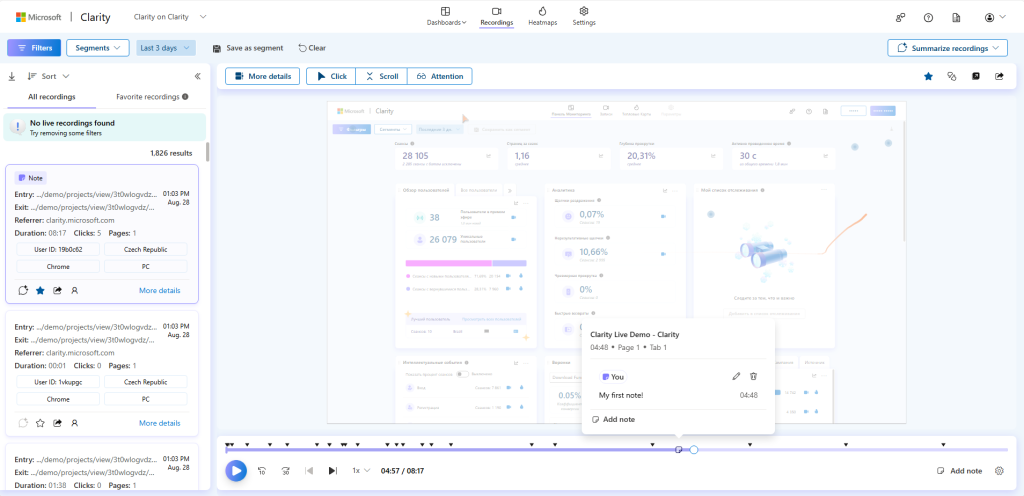The width and height of the screenshot is (1024, 496).
Task: Click Add note in the note popup
Action: pos(613,420)
